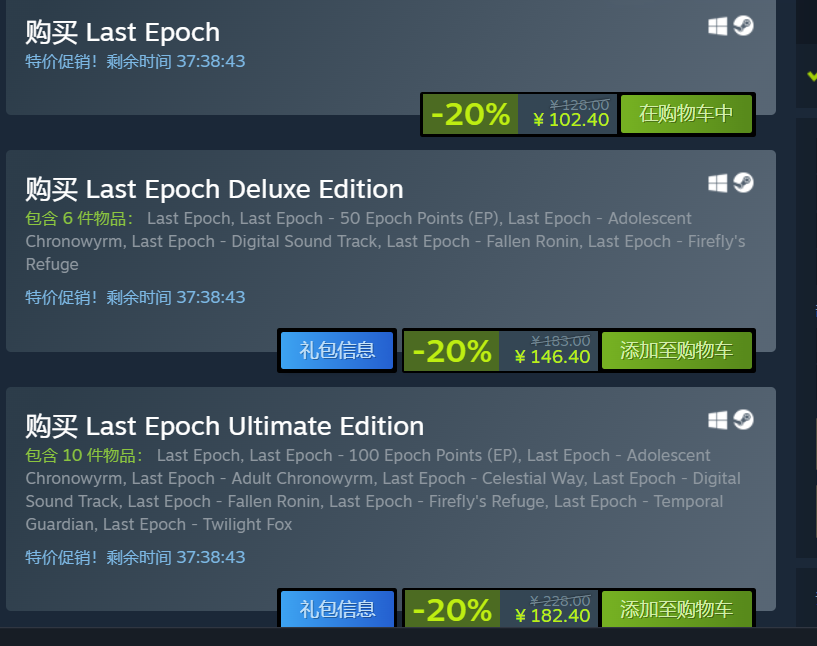Add the Ultimate Edition to cart
817x646 pixels.
tap(676, 608)
